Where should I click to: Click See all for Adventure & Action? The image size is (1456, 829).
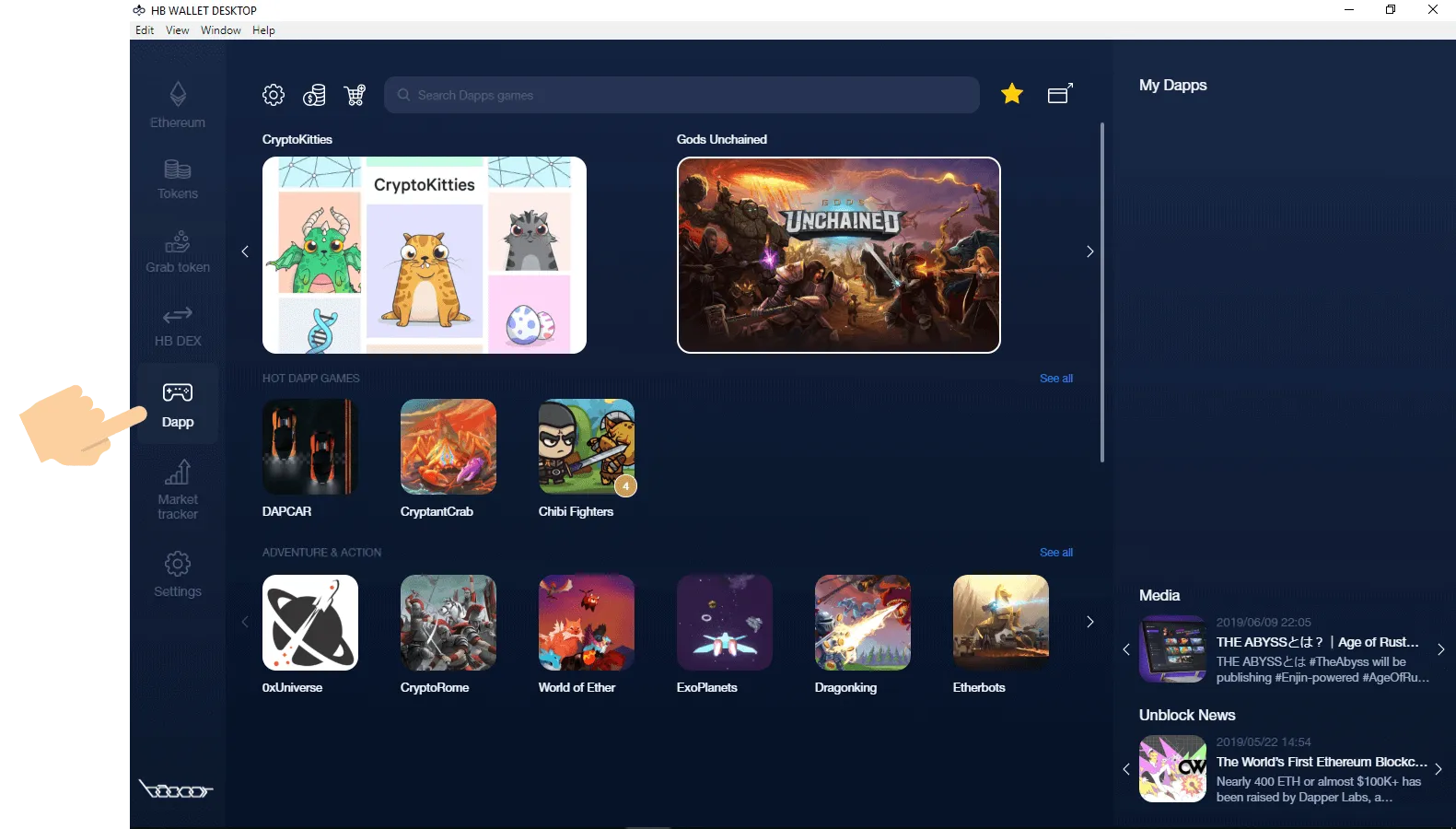click(1055, 553)
